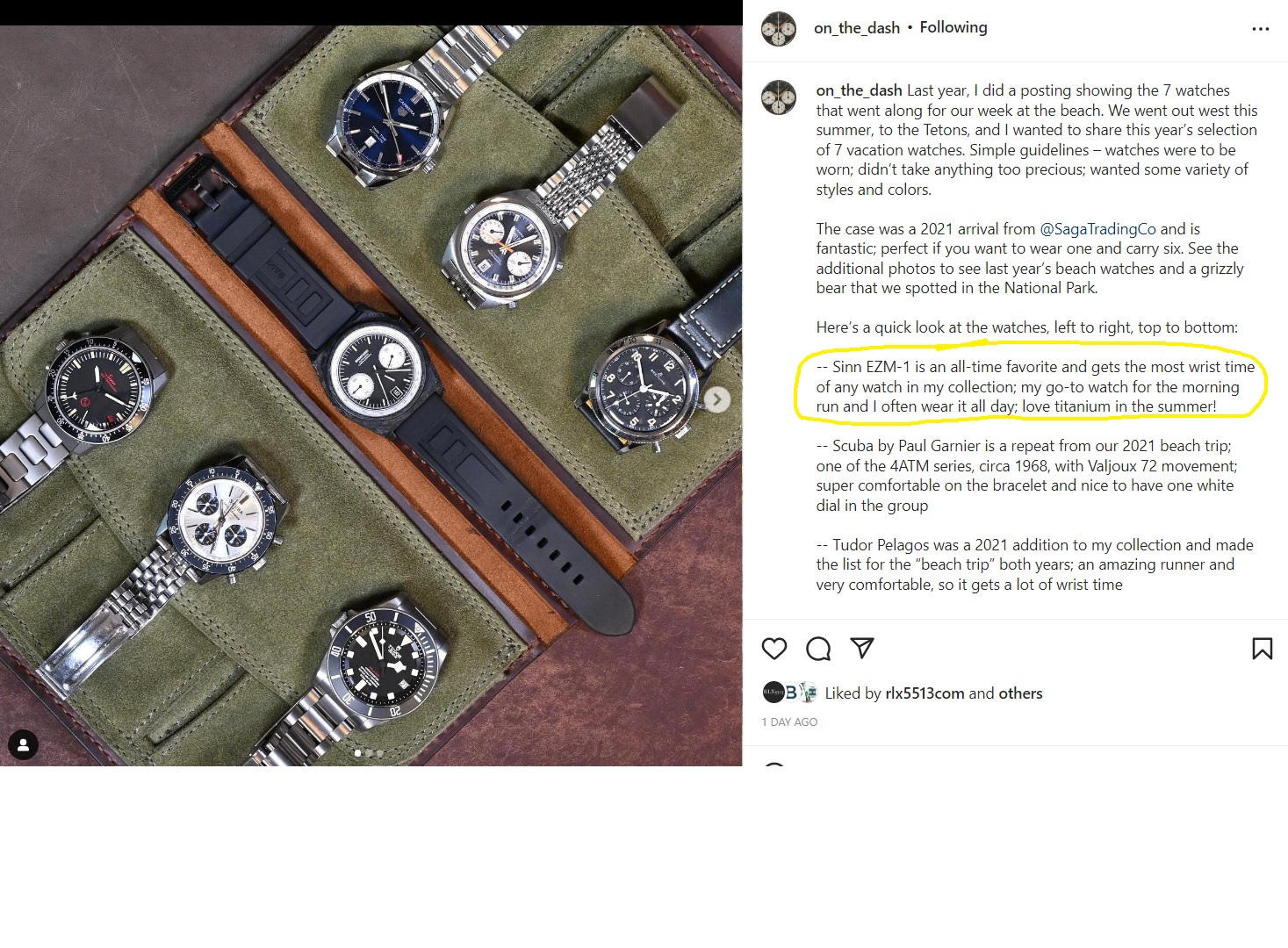
Task: Open the on_the_dash username in header
Action: click(x=857, y=28)
